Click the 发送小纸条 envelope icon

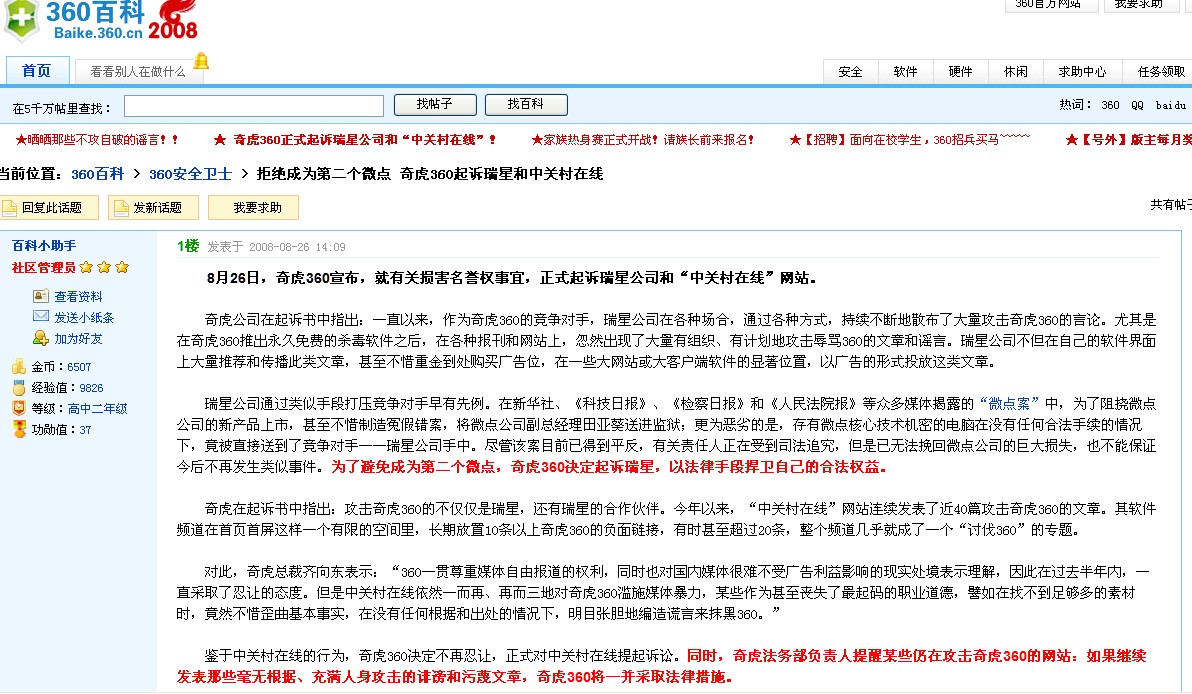41,316
